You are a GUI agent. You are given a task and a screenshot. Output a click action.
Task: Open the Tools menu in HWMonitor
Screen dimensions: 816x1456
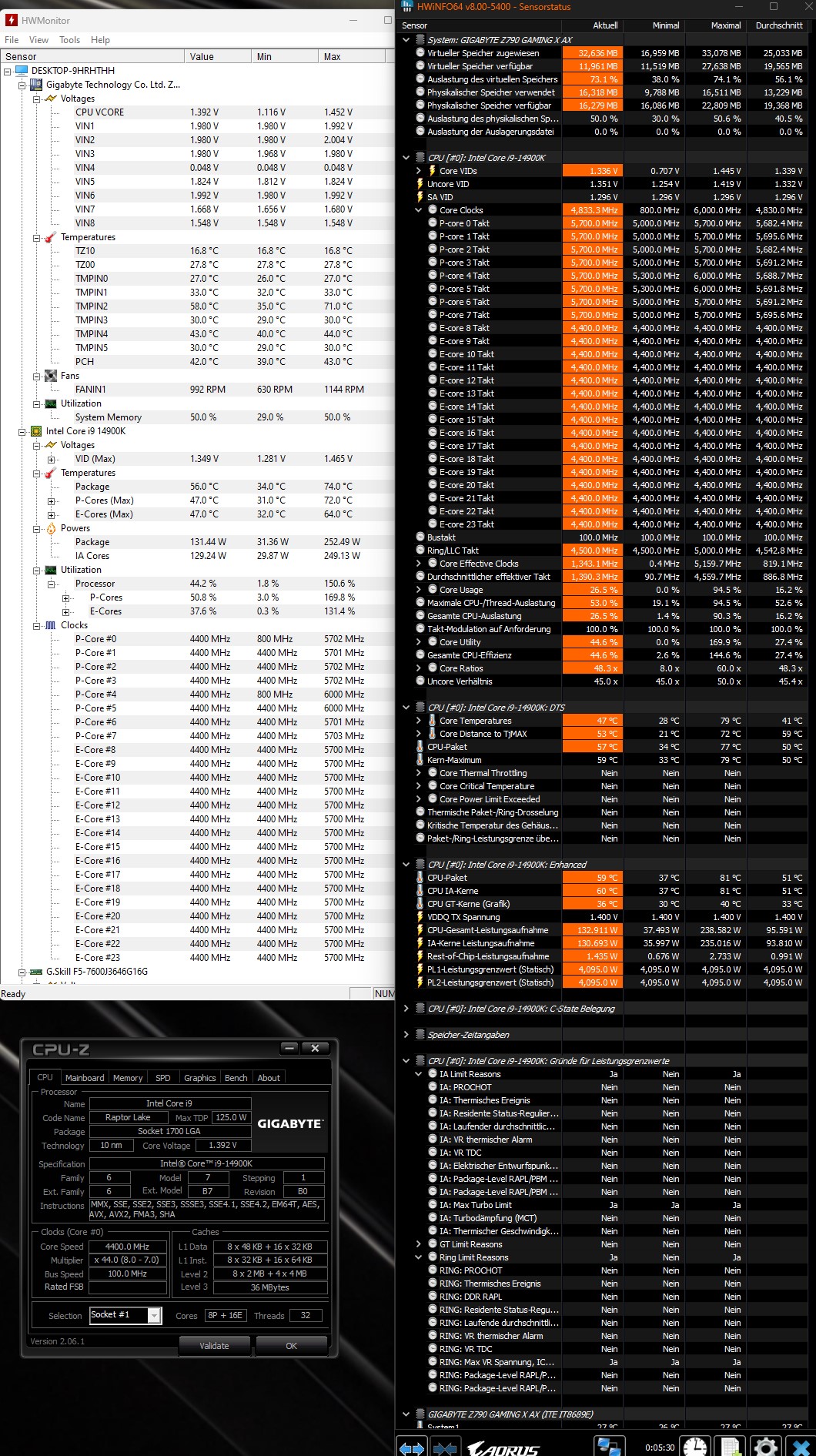pos(69,40)
